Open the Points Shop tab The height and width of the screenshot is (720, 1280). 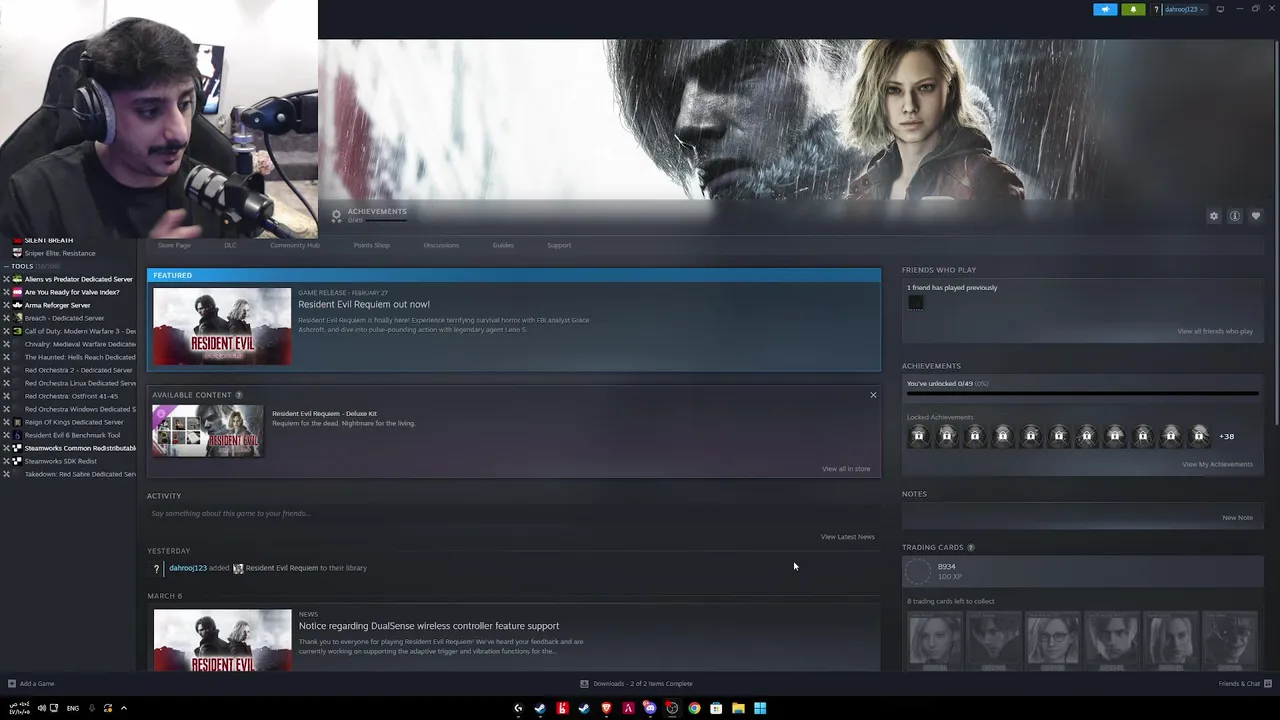point(371,245)
